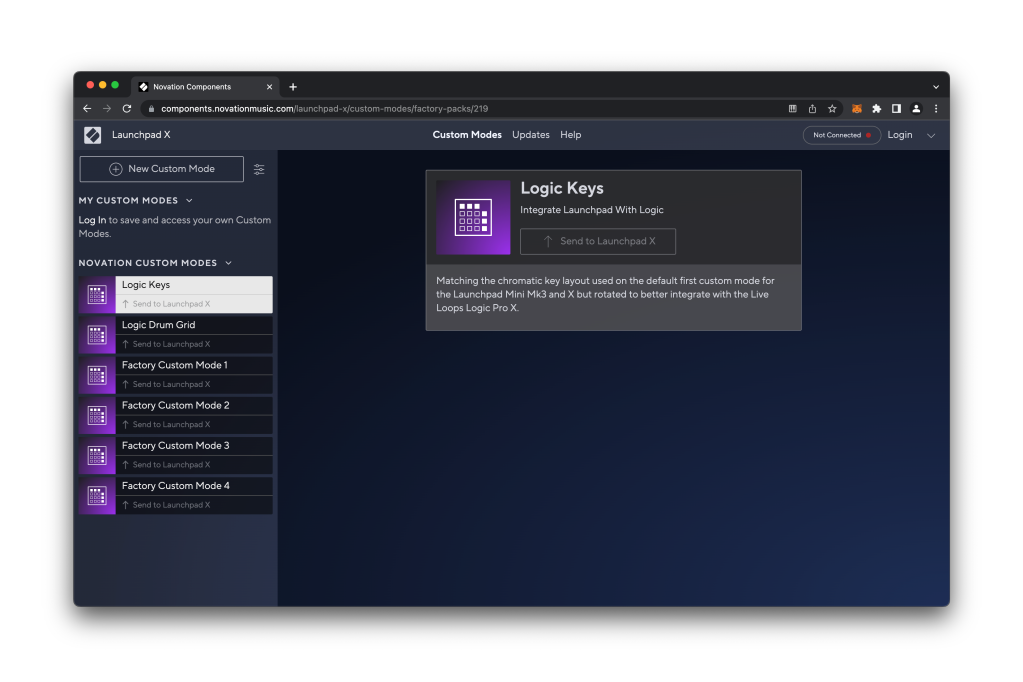Click the New Custom Mode button

[x=161, y=169]
